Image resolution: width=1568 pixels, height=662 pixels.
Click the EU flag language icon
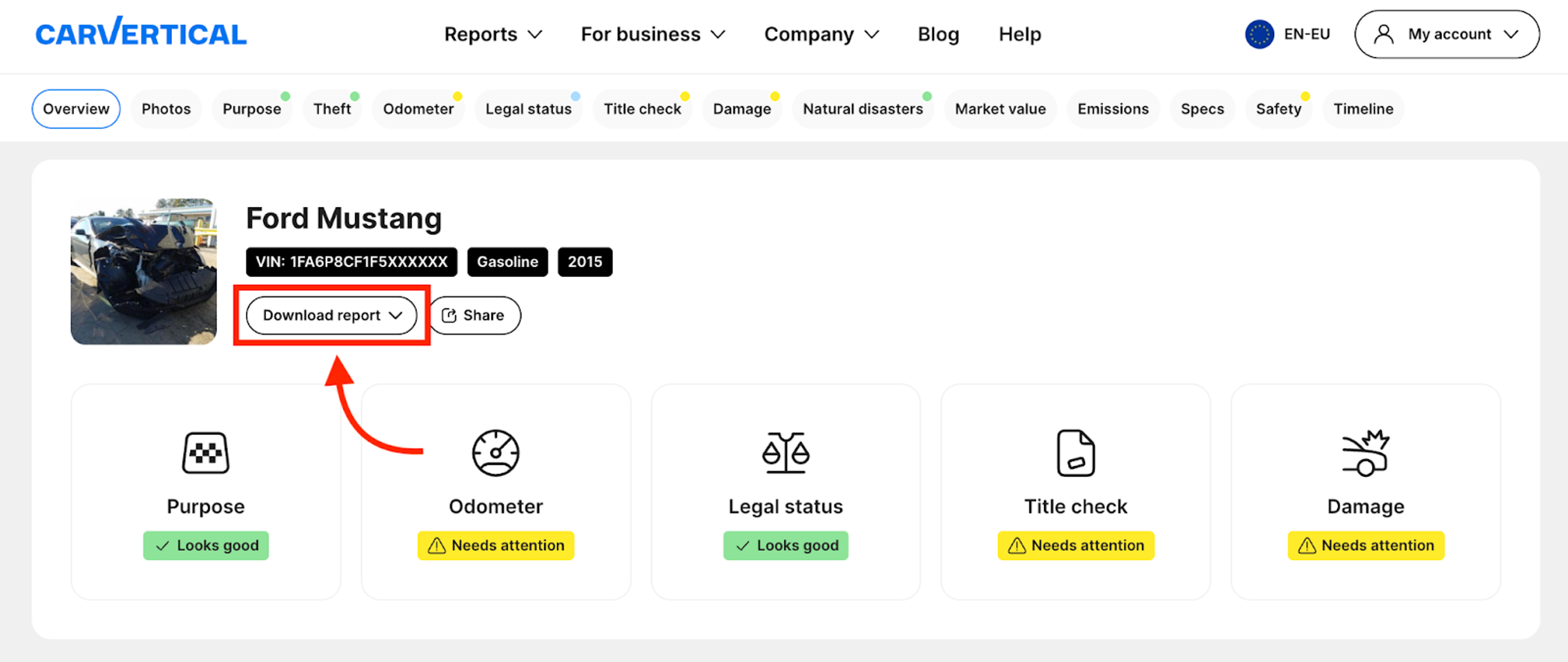[1259, 34]
